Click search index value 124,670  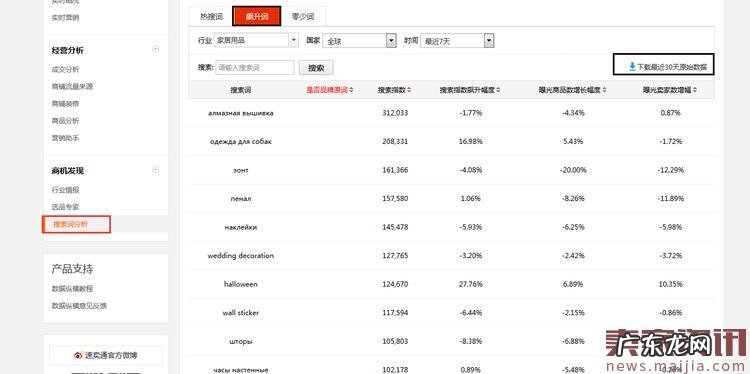[395, 284]
